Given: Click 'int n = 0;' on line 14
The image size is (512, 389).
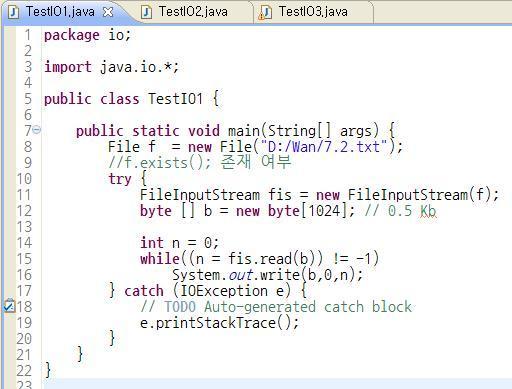Looking at the screenshot, I should [179, 243].
